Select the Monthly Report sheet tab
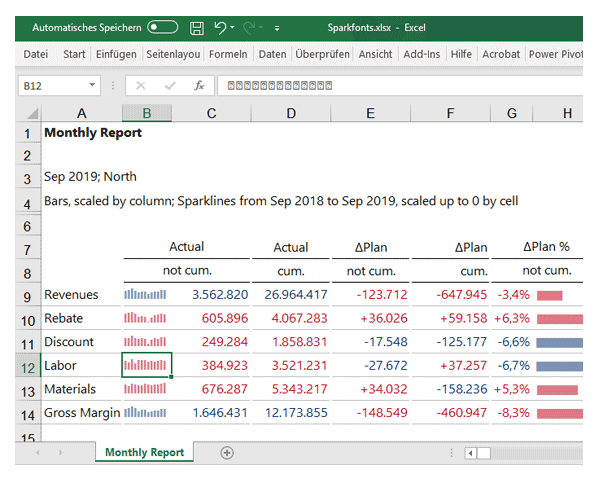The height and width of the screenshot is (479, 600). pos(145,453)
